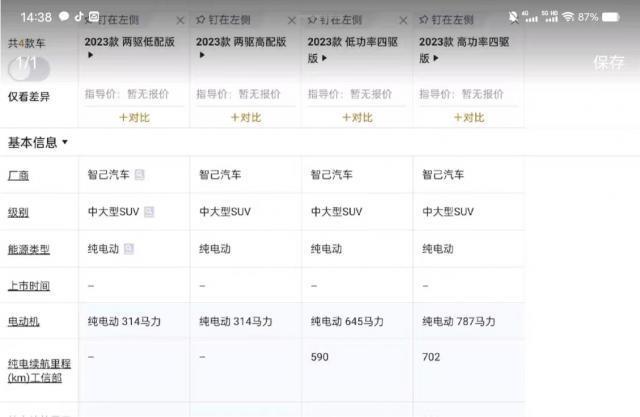The height and width of the screenshot is (417, 640).
Task: Click +对比 under 低功率四驱版
Action: coord(357,116)
